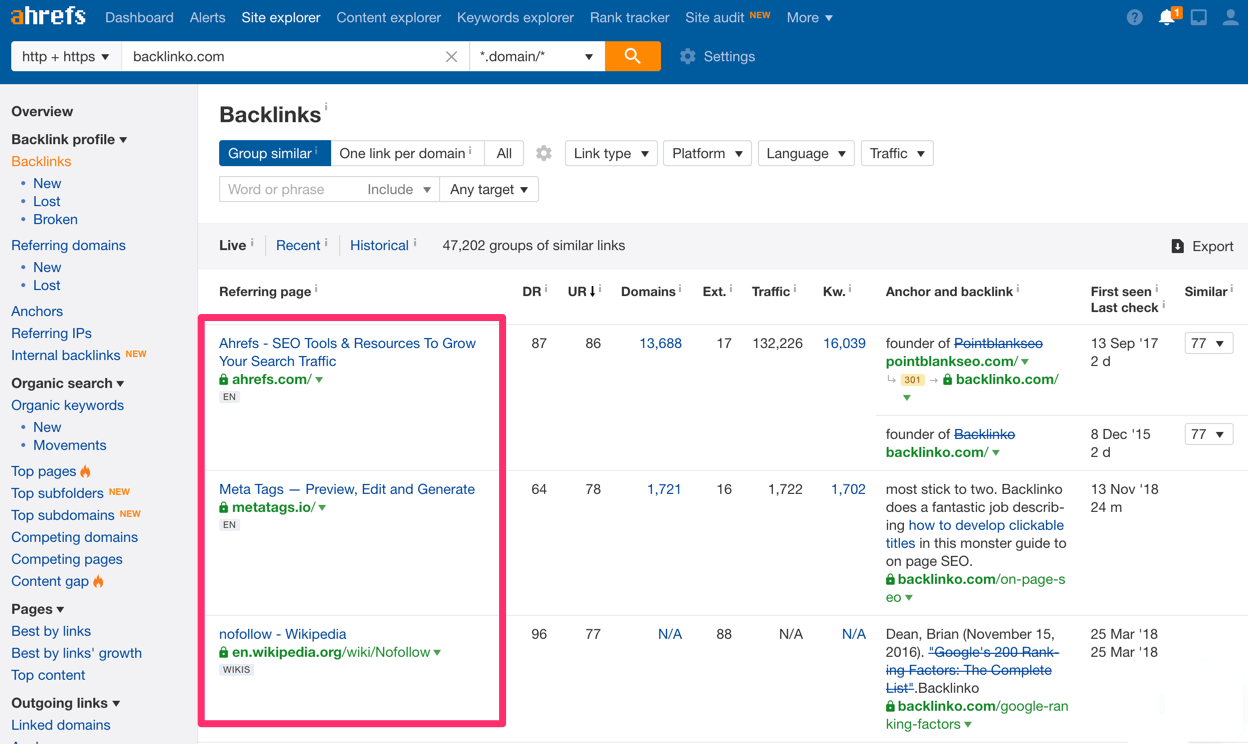This screenshot has height=745, width=1248.
Task: Expand the arrow next to ahrefs.com/ URL
Action: (x=319, y=381)
